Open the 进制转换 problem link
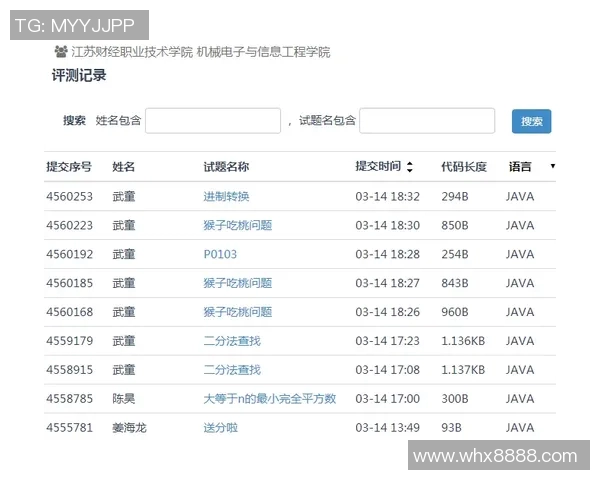This screenshot has height=480, width=600. point(226,196)
